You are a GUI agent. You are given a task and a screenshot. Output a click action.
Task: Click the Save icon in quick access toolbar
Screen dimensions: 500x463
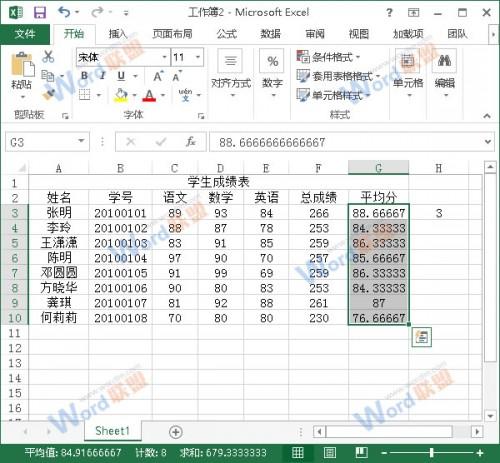pyautogui.click(x=40, y=13)
